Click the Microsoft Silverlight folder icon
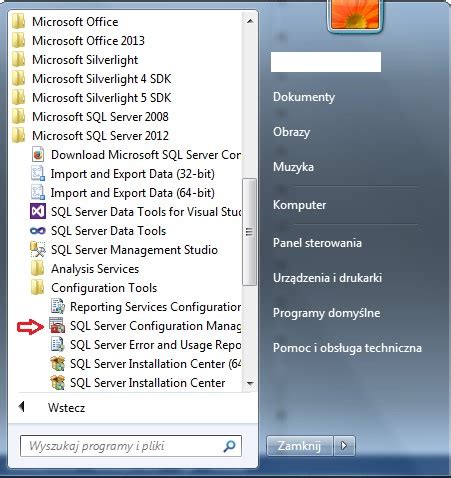The height and width of the screenshot is (478, 451). point(19,59)
